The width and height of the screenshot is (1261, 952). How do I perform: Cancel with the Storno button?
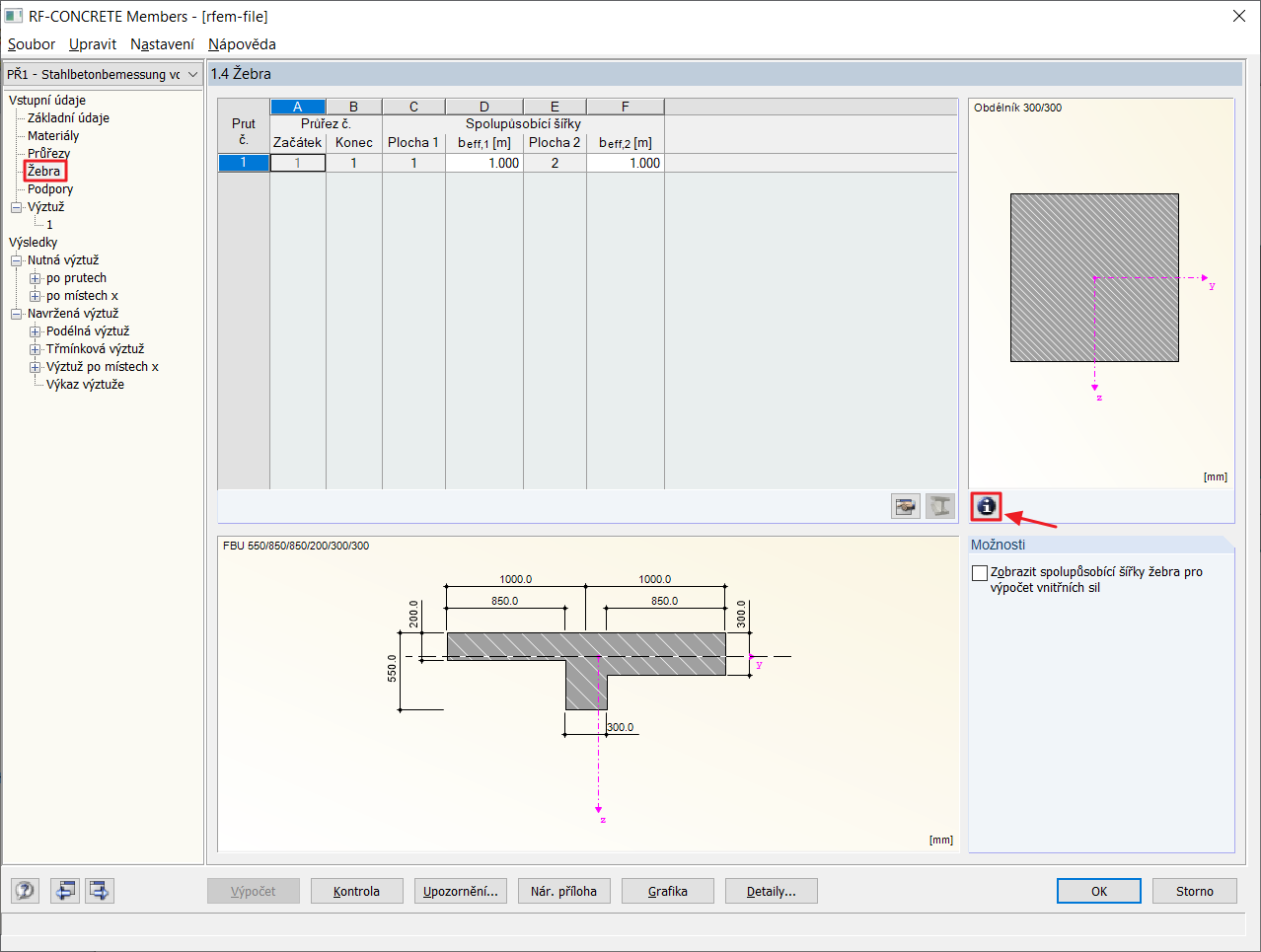point(1194,891)
